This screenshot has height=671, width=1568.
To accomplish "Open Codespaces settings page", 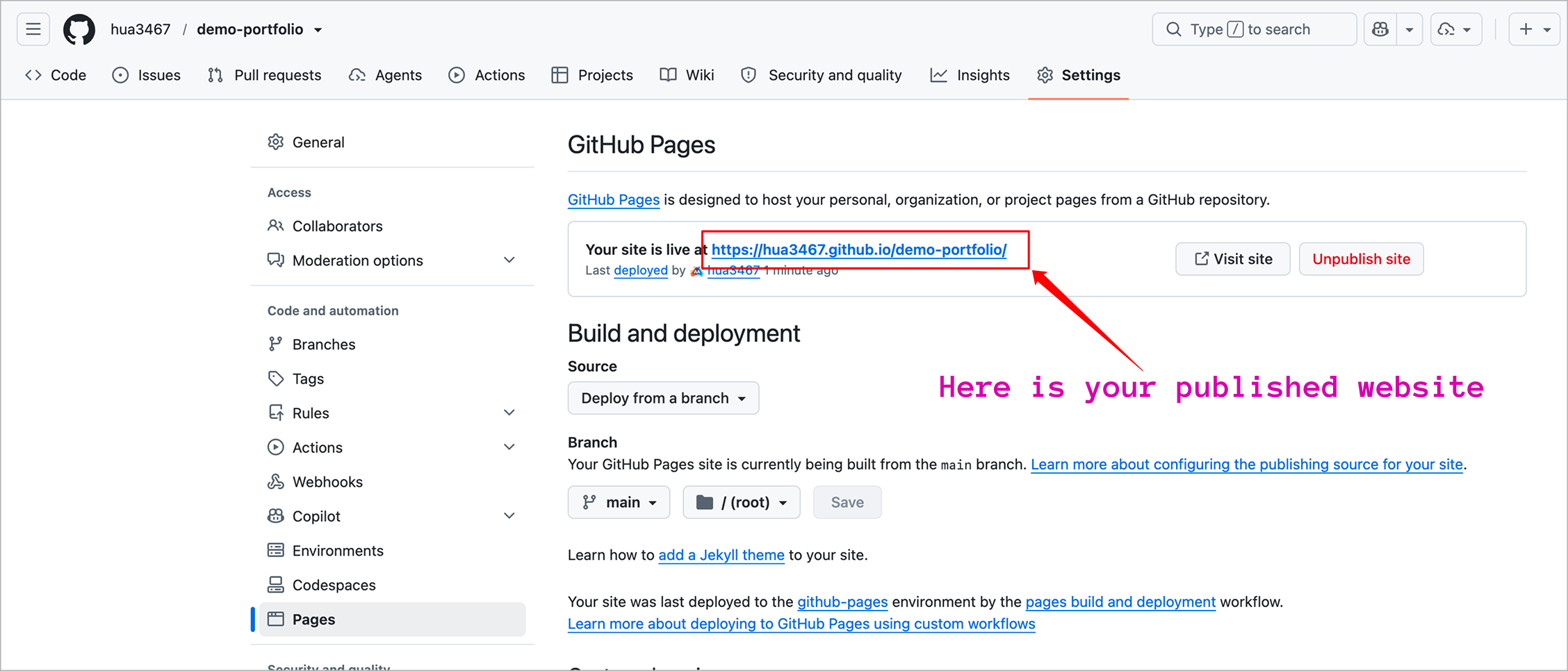I will coord(393,585).
